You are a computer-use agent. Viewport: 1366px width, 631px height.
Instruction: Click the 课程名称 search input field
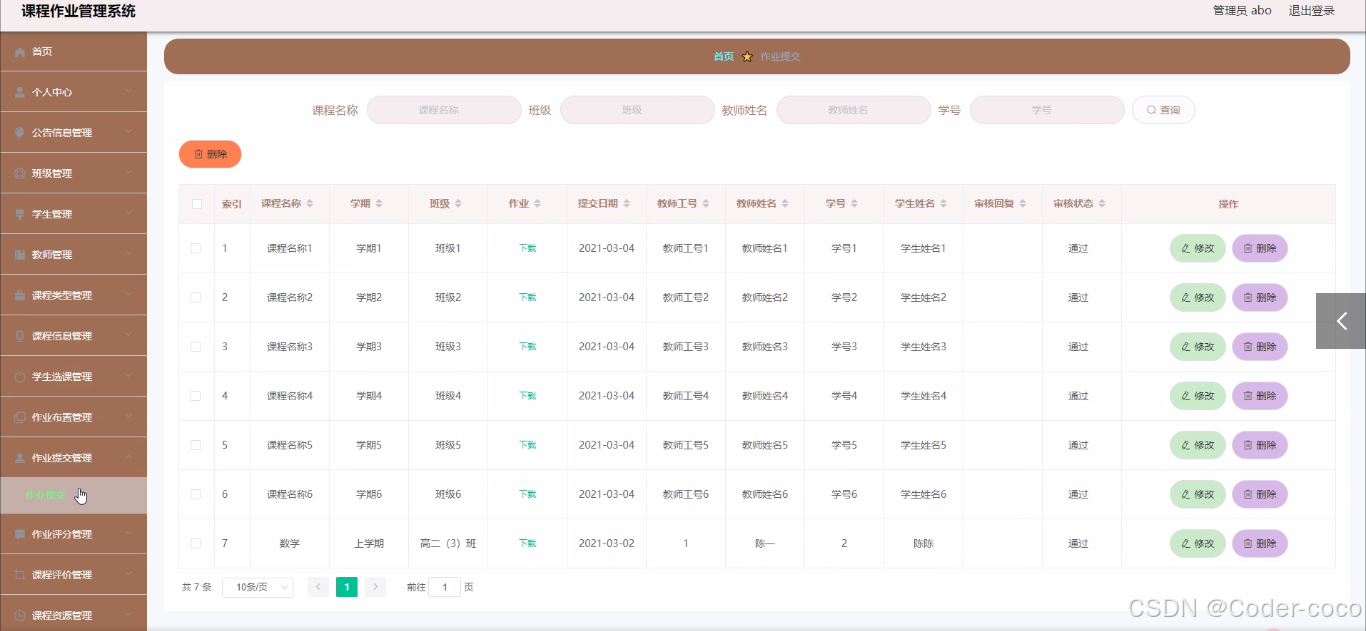[444, 110]
